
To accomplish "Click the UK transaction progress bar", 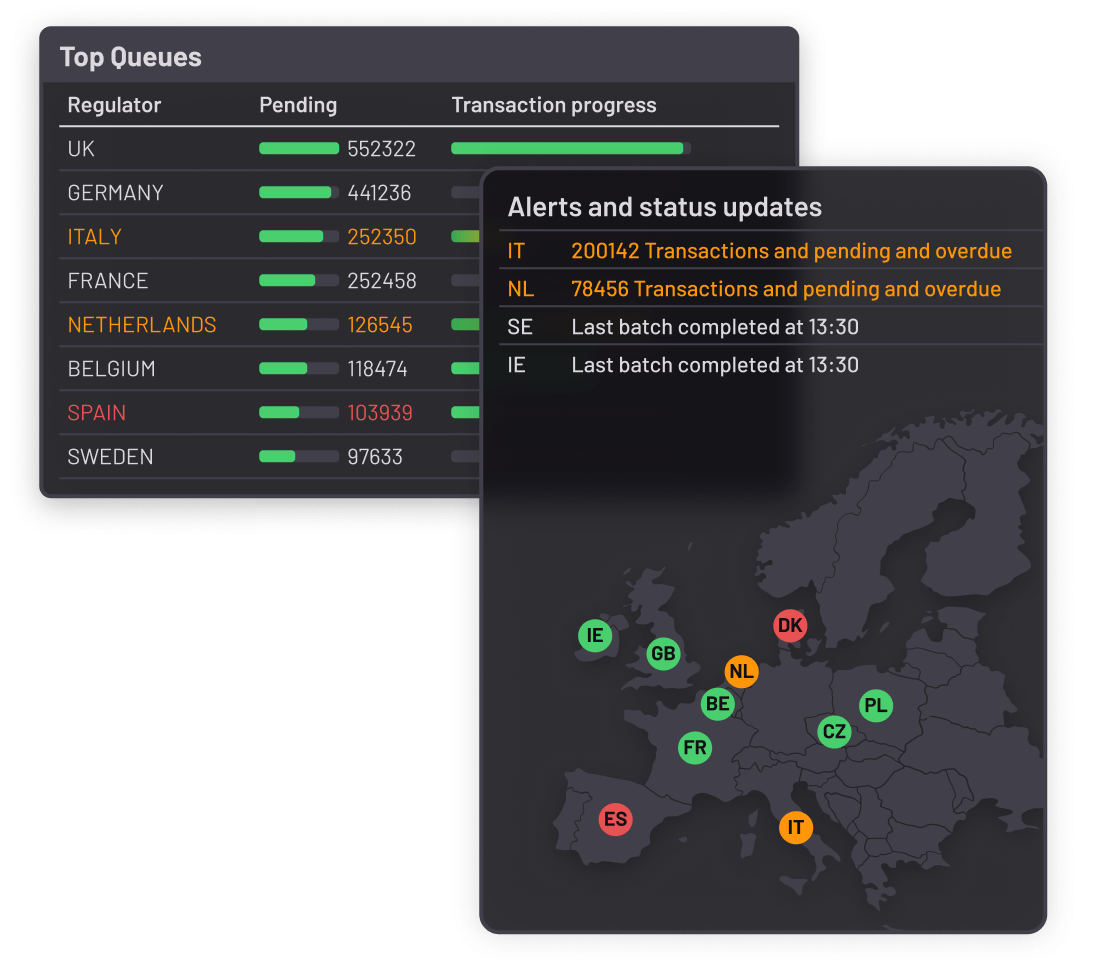I will 567,148.
